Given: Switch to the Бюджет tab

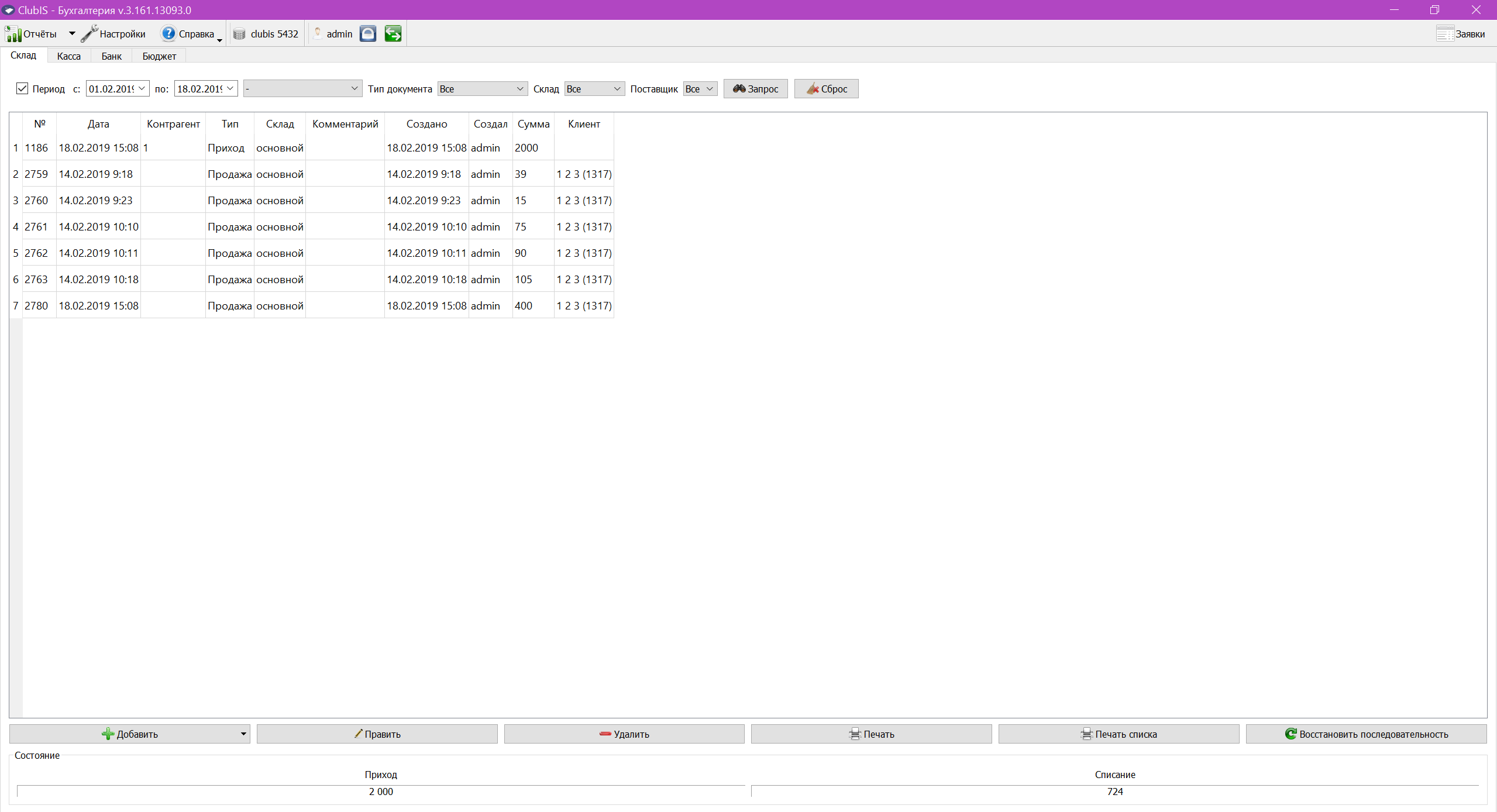Looking at the screenshot, I should [x=159, y=56].
